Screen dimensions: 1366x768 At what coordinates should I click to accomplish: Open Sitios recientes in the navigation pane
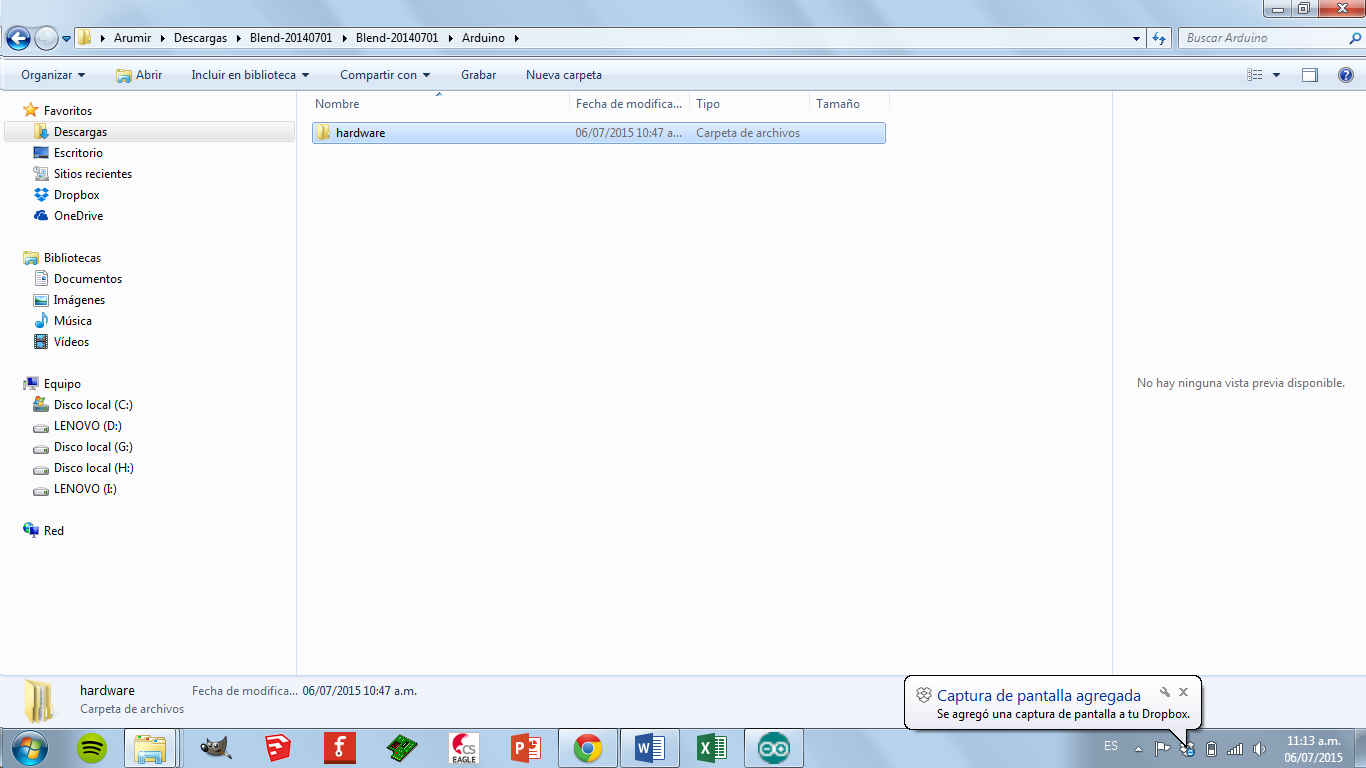tap(93, 174)
